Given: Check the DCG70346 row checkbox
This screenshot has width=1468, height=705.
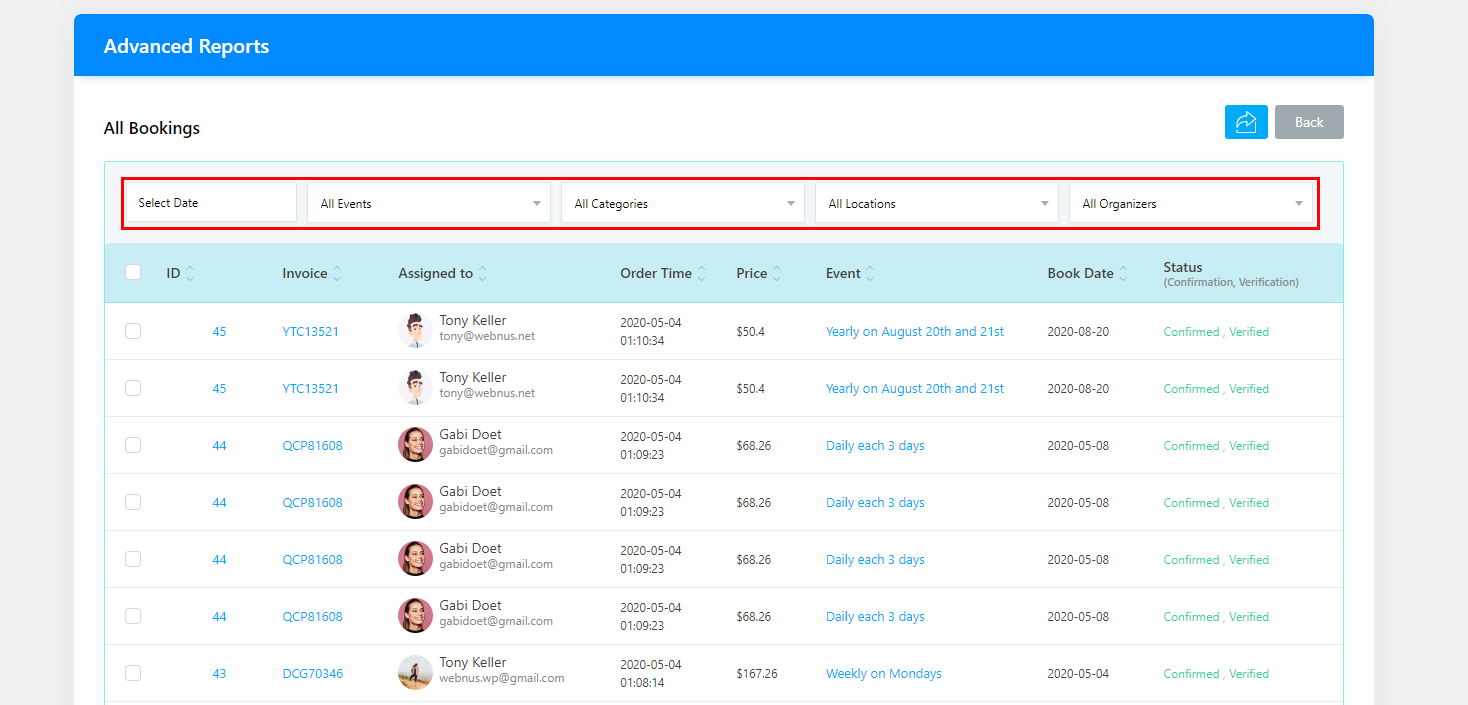Looking at the screenshot, I should tap(133, 673).
